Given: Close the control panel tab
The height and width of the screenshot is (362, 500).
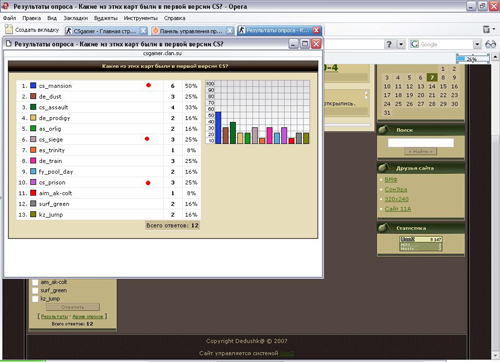Looking at the screenshot, I should point(230,31).
